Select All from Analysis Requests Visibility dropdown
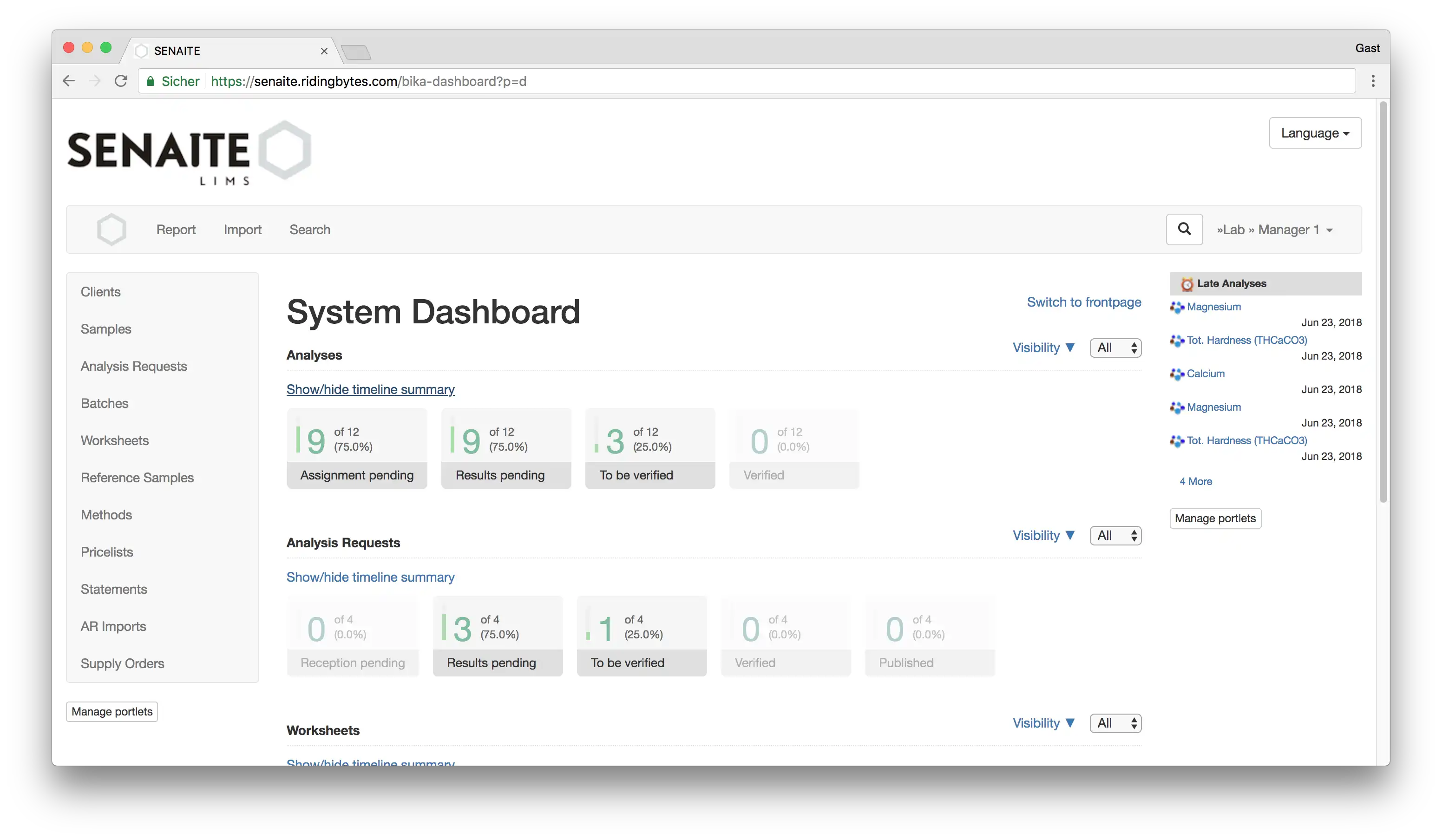The image size is (1442, 840). coord(1113,535)
